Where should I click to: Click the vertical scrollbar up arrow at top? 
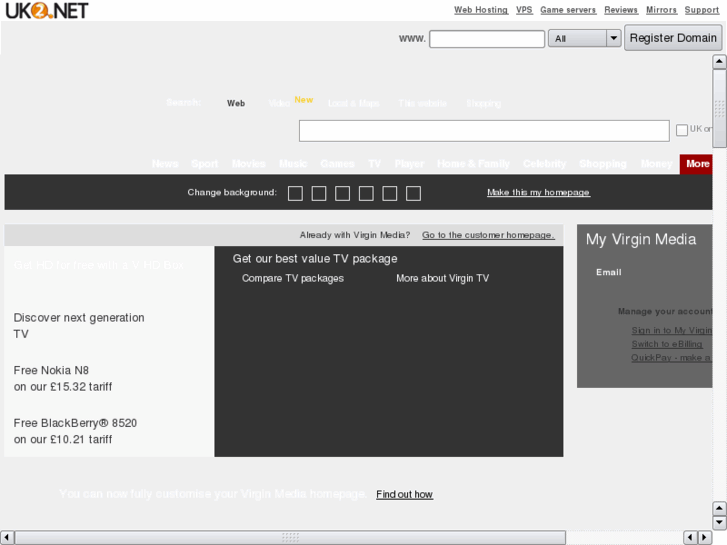pyautogui.click(x=719, y=61)
